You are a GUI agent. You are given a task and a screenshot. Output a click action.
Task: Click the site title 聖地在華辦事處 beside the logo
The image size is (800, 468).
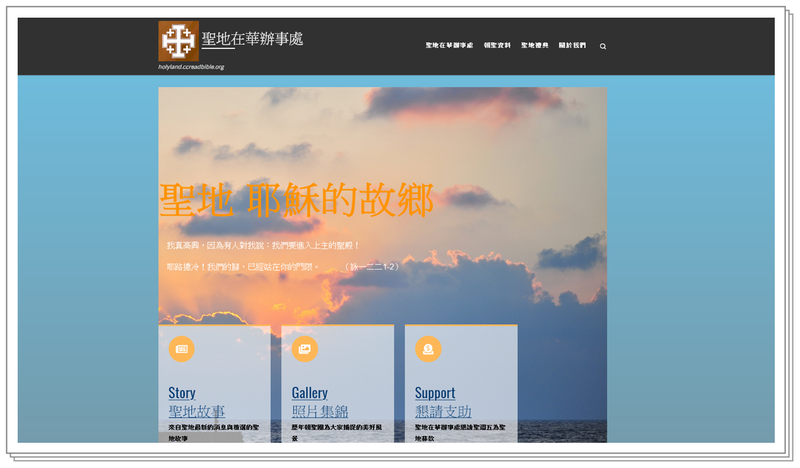[252, 39]
